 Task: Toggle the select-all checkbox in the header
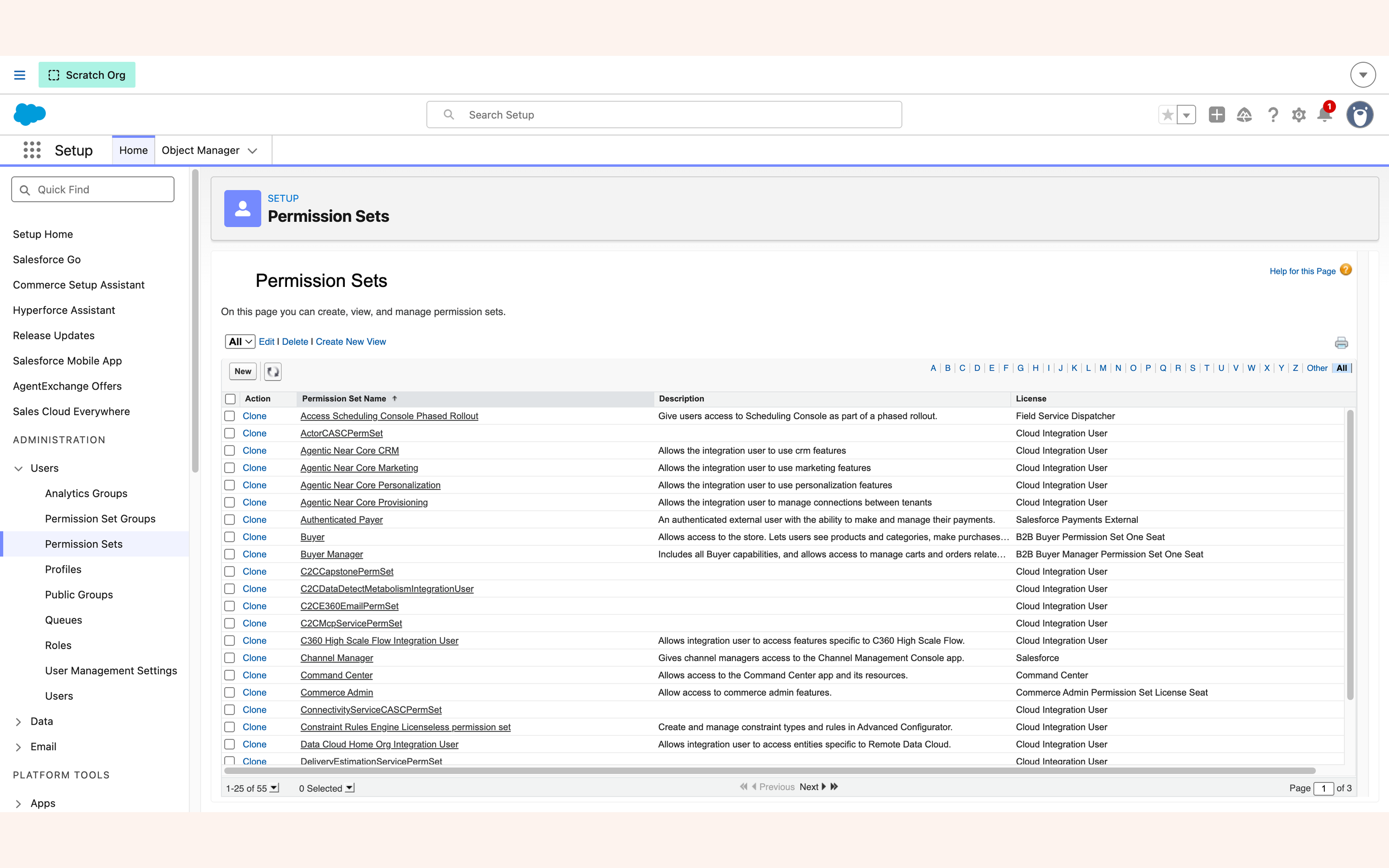pos(230,399)
